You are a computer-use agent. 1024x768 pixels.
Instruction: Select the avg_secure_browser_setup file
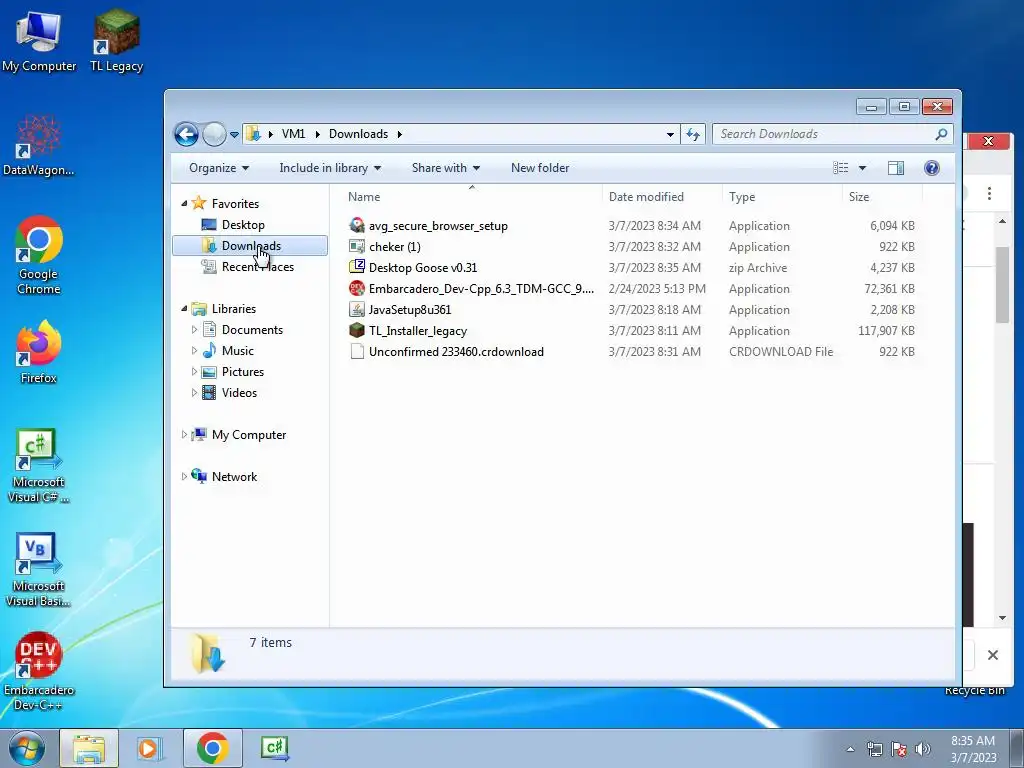coord(438,226)
